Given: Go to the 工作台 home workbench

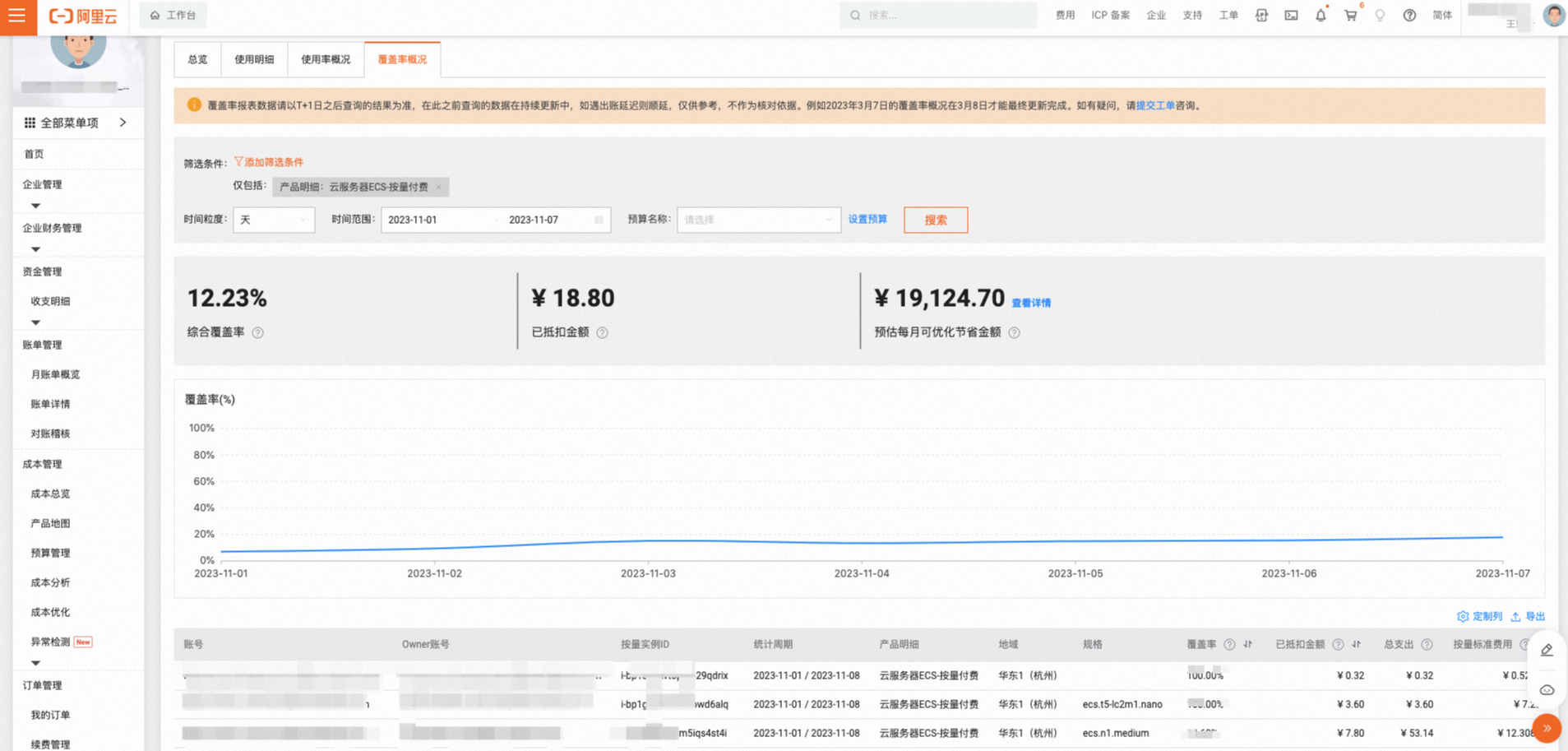Looking at the screenshot, I should (173, 16).
